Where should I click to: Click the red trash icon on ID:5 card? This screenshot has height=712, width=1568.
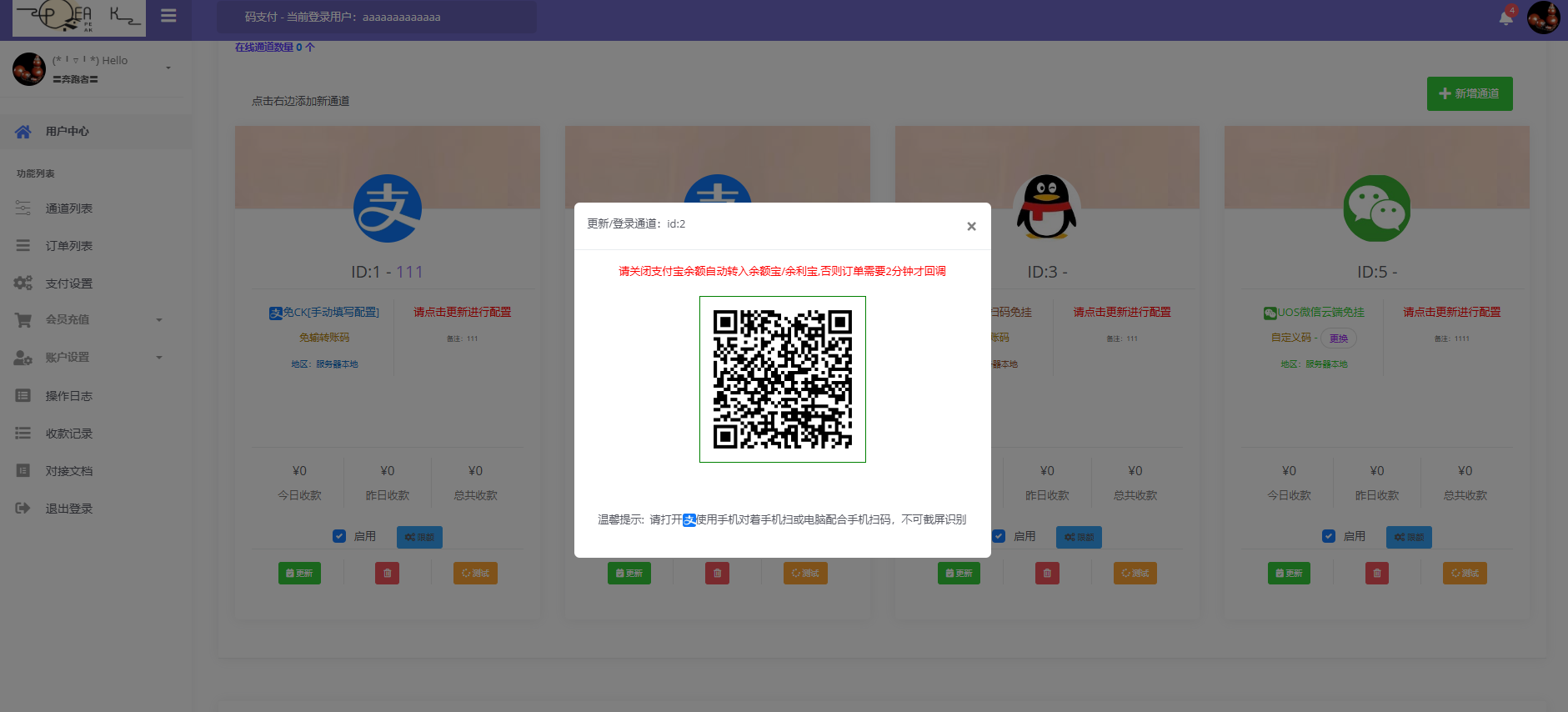pos(1376,574)
